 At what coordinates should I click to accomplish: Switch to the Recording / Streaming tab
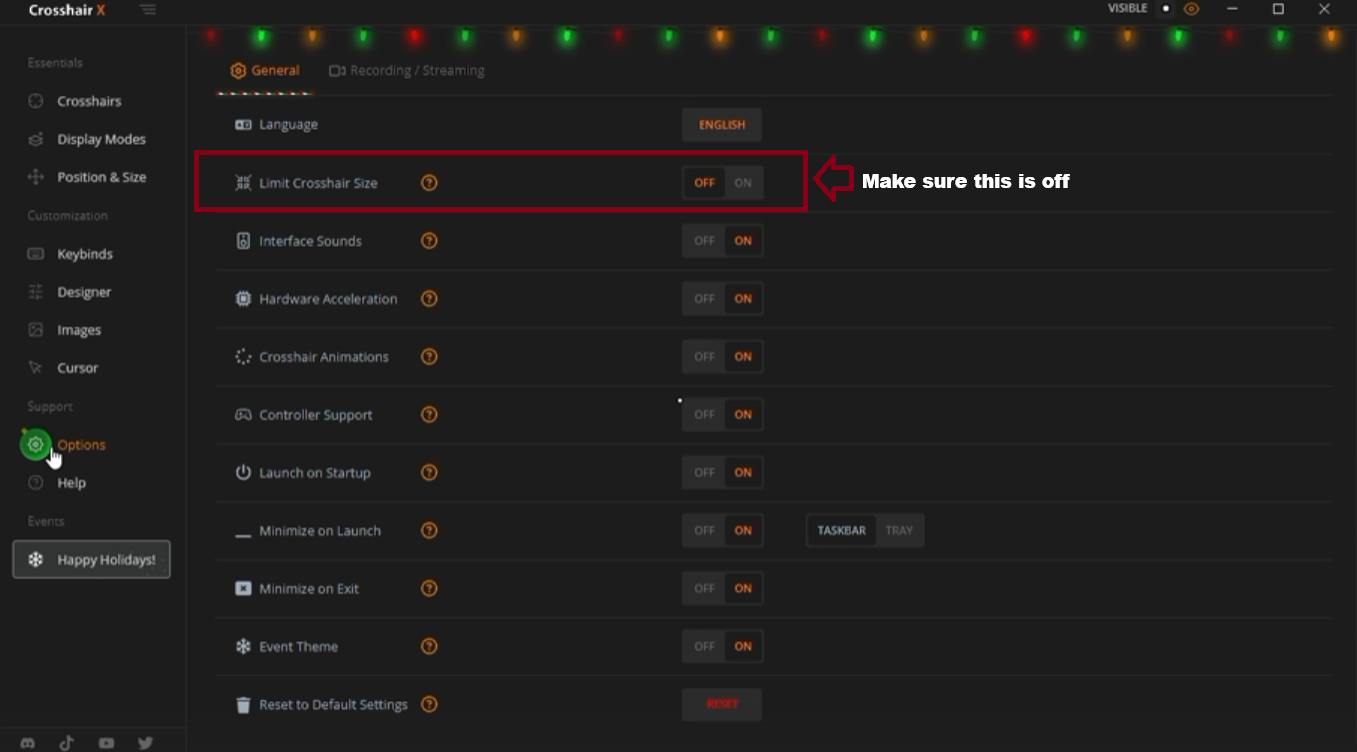pyautogui.click(x=407, y=71)
